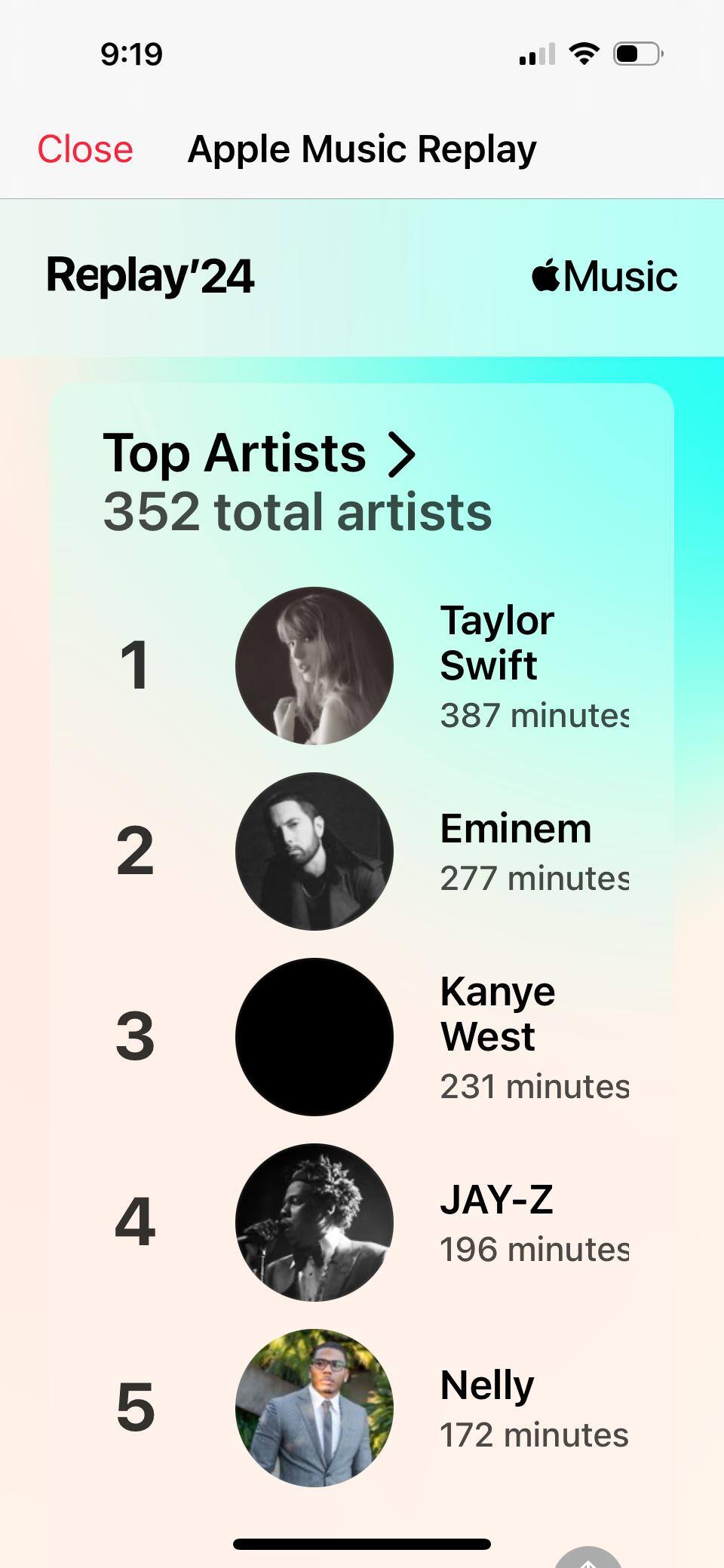
Task: Open the artist photo beside Nelly
Action: click(314, 1408)
